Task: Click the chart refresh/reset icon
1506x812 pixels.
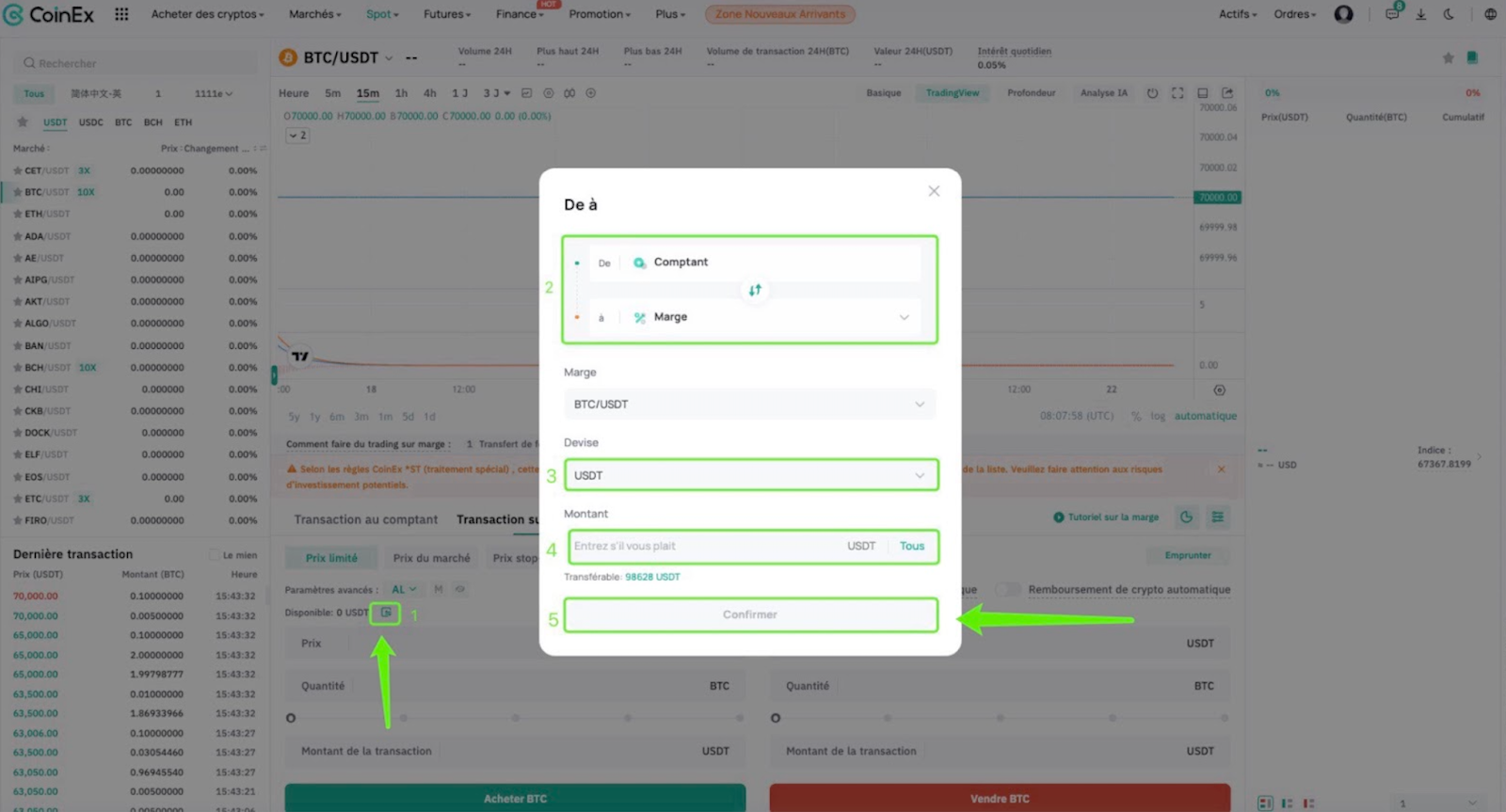Action: click(1152, 93)
